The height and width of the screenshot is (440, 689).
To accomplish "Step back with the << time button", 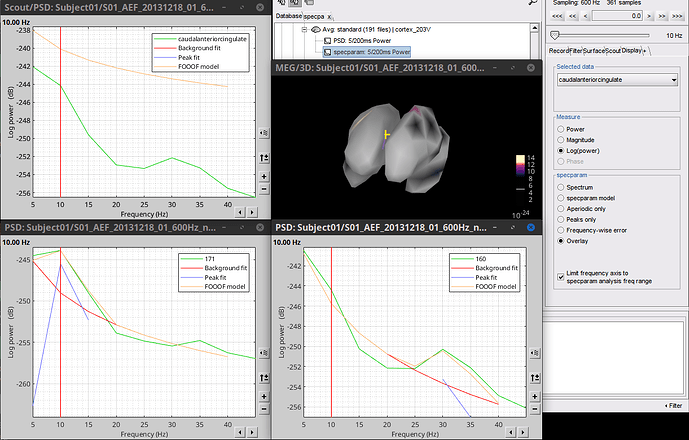I will (573, 16).
